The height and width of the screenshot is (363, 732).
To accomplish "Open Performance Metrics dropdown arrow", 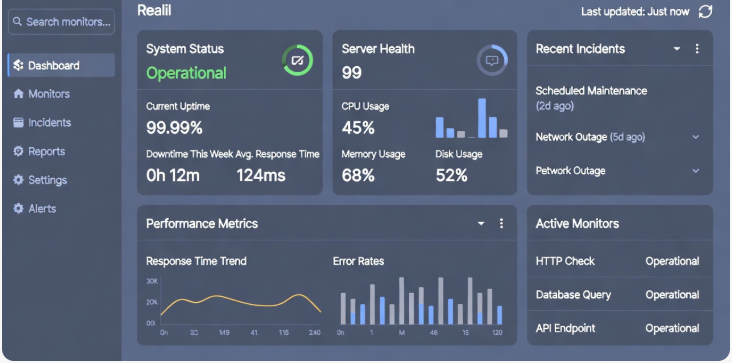I will (x=481, y=223).
